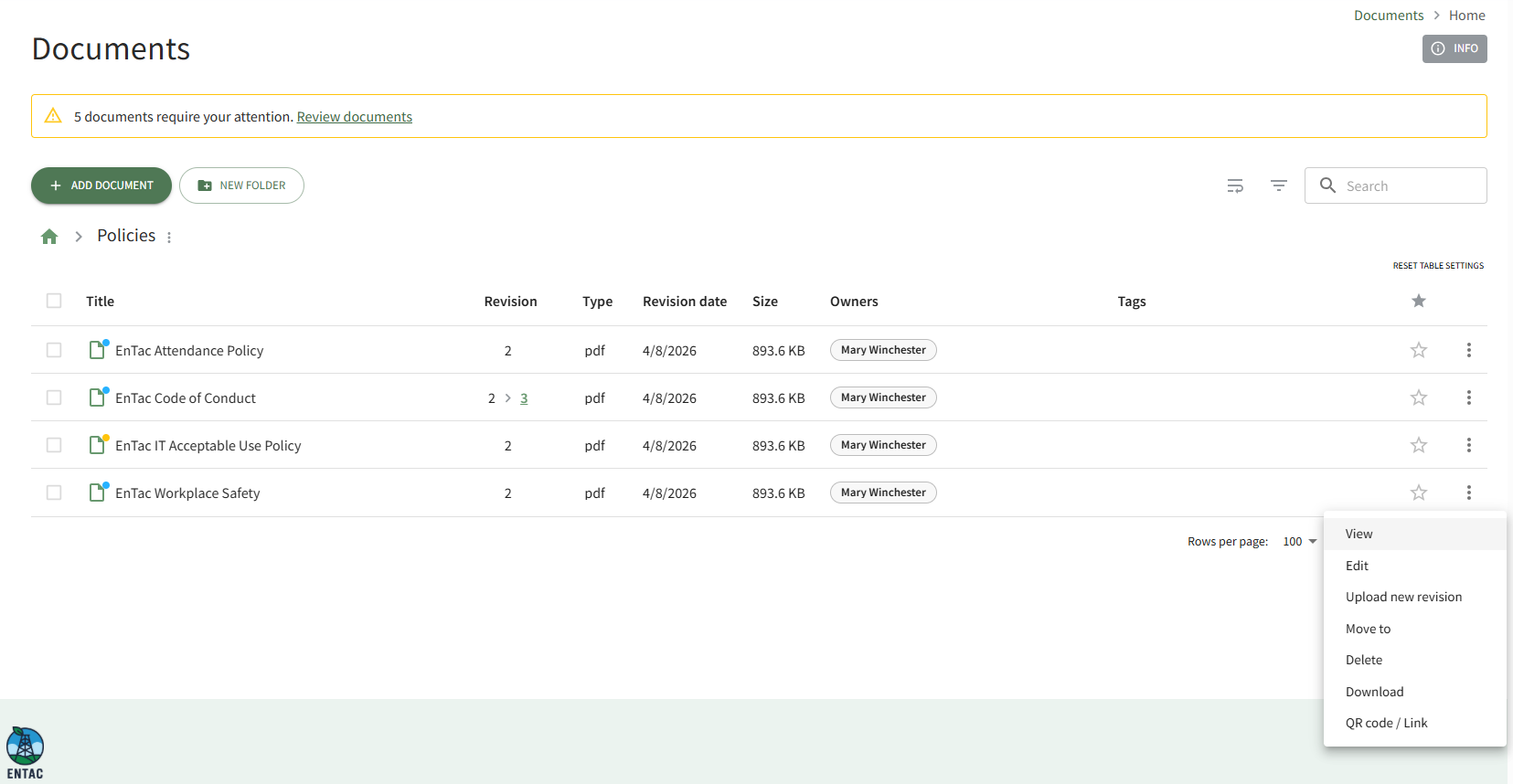Click the home folder breadcrumb icon
Viewport: 1513px width, 784px height.
pos(49,237)
